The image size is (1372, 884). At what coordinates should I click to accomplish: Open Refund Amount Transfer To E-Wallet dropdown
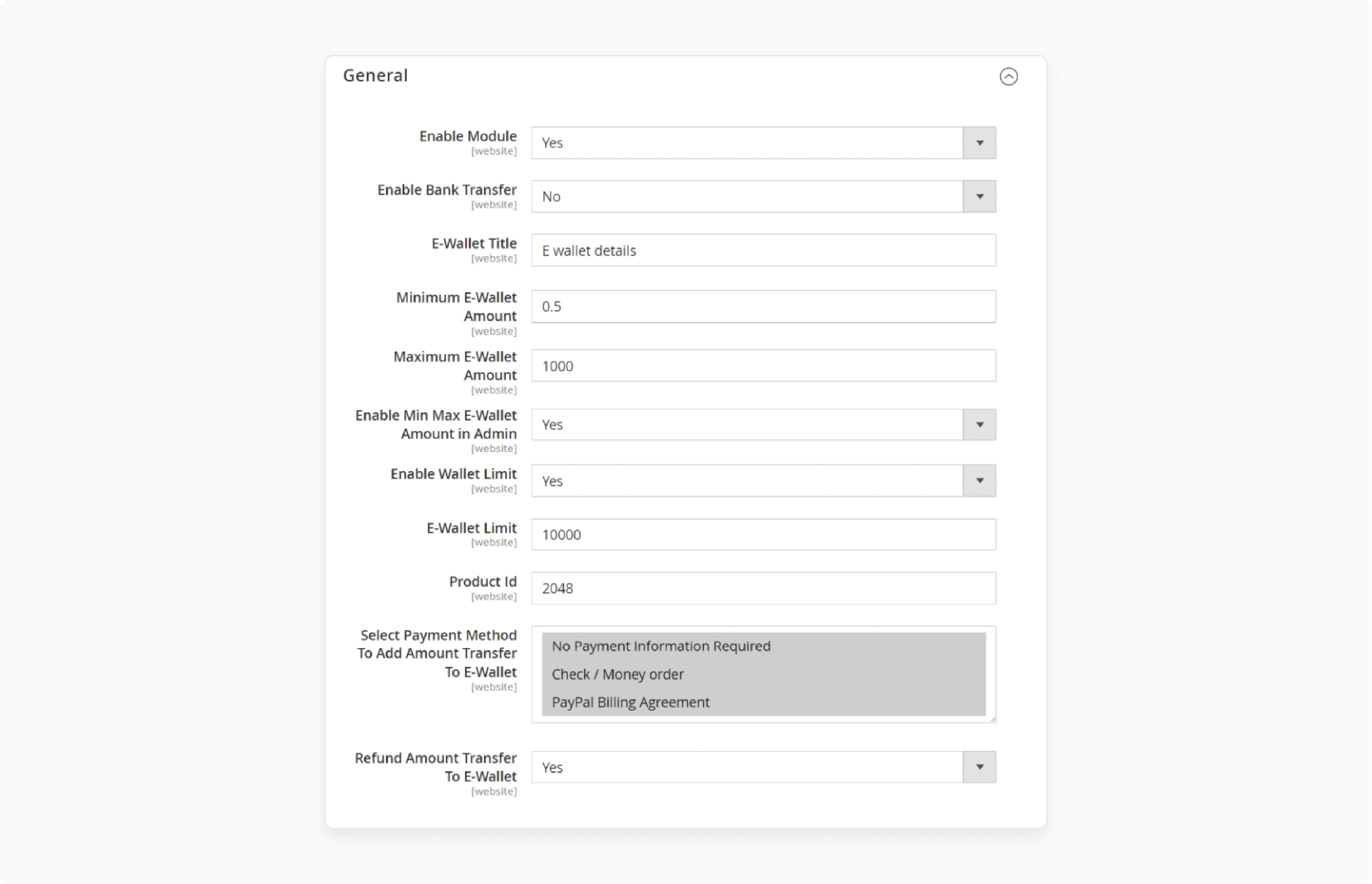point(763,768)
